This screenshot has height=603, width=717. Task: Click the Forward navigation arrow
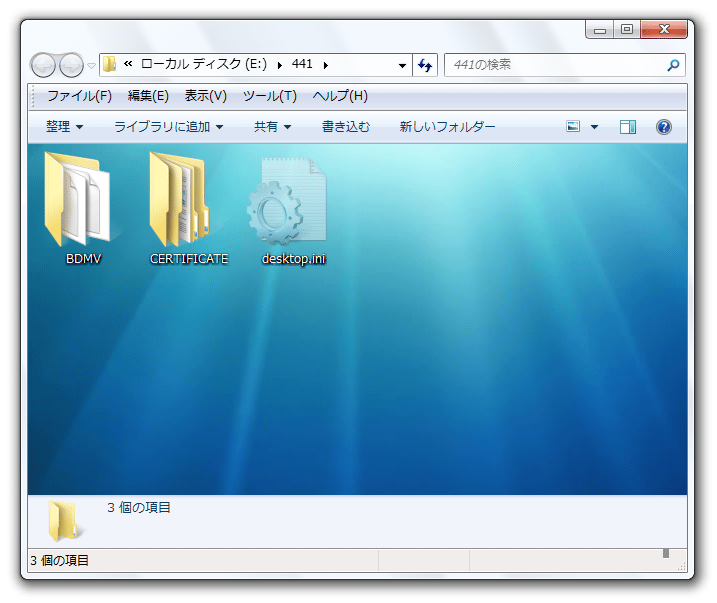71,65
